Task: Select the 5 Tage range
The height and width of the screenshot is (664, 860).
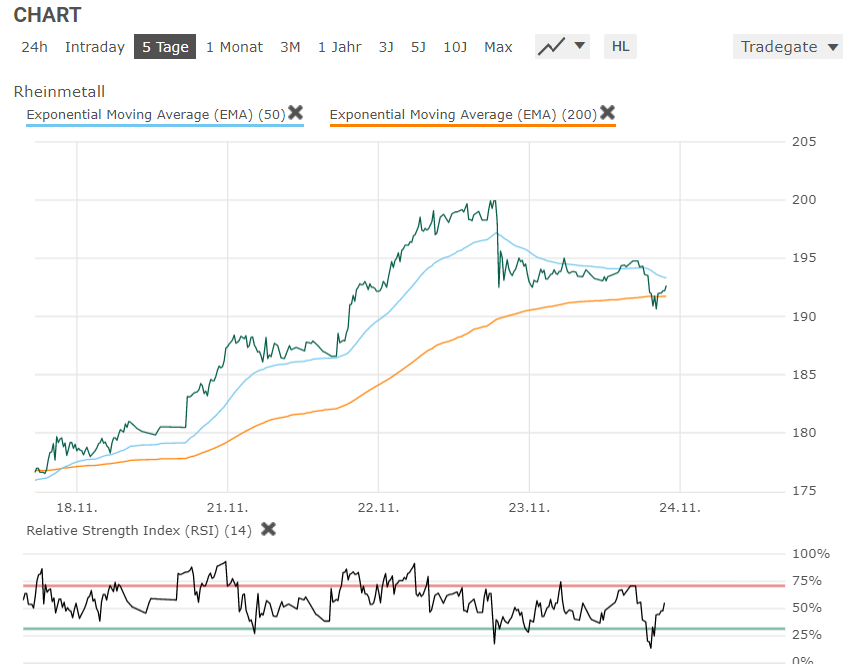Action: (x=165, y=47)
